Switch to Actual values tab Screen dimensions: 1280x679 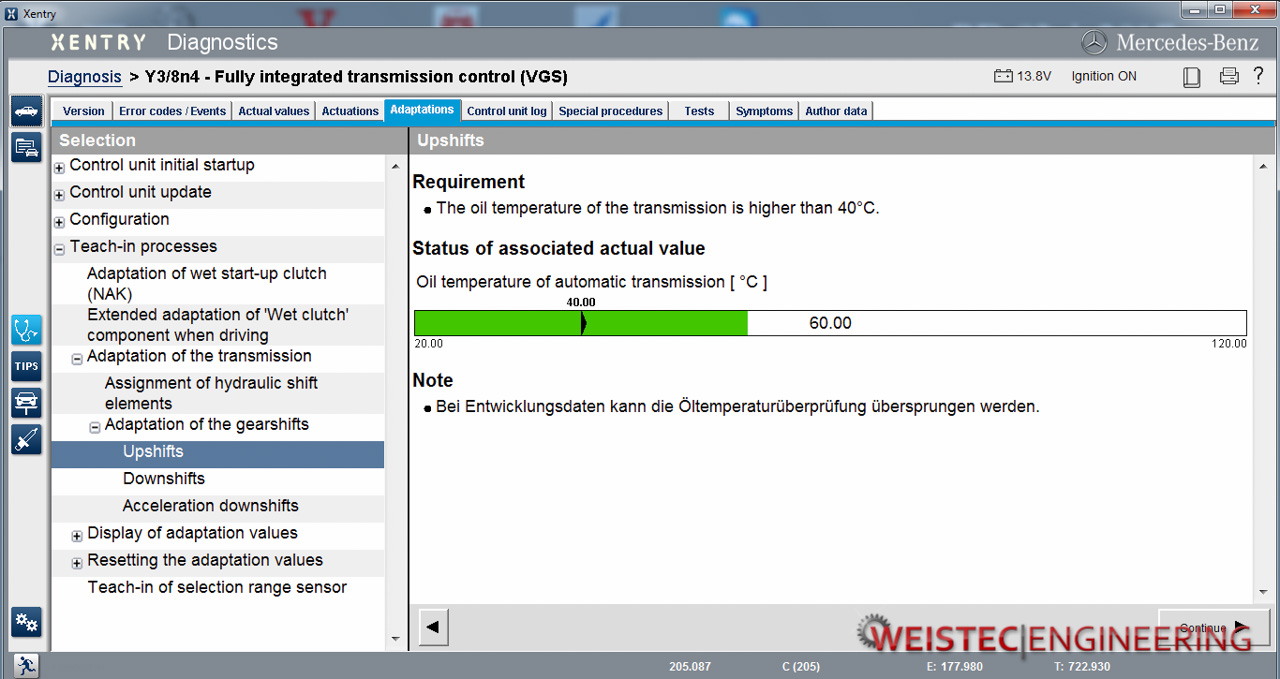[x=274, y=111]
